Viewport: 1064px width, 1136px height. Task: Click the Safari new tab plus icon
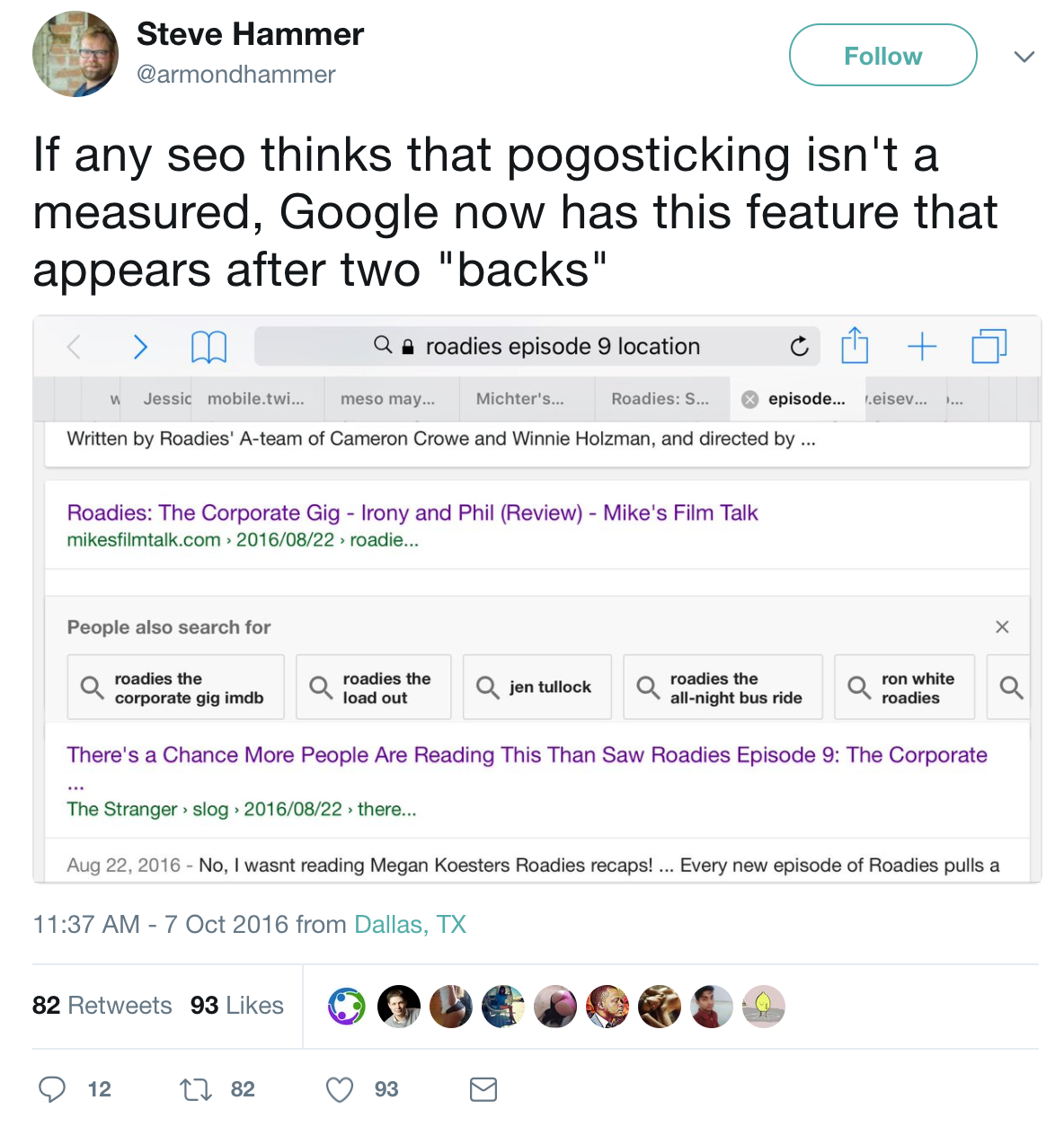point(922,346)
